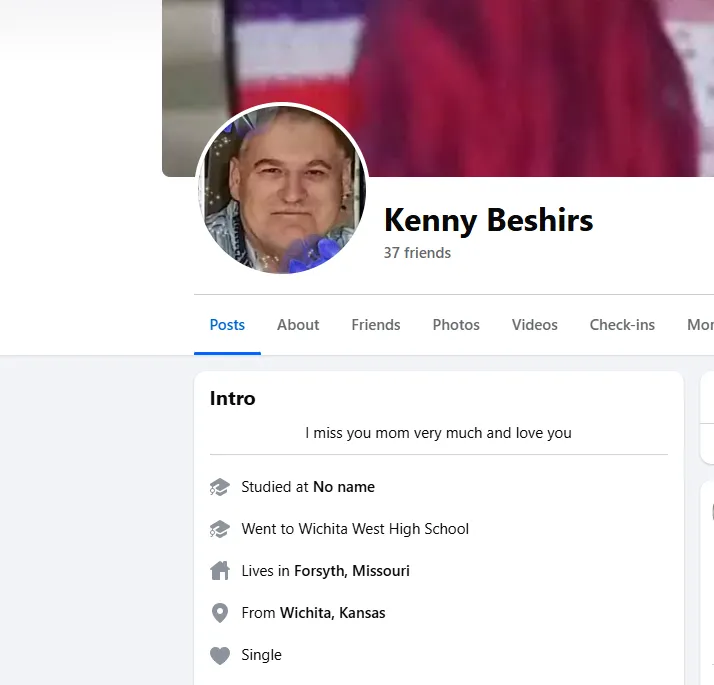Click the graduation cap icon beside Wichita West High School
714x685 pixels.
[220, 529]
